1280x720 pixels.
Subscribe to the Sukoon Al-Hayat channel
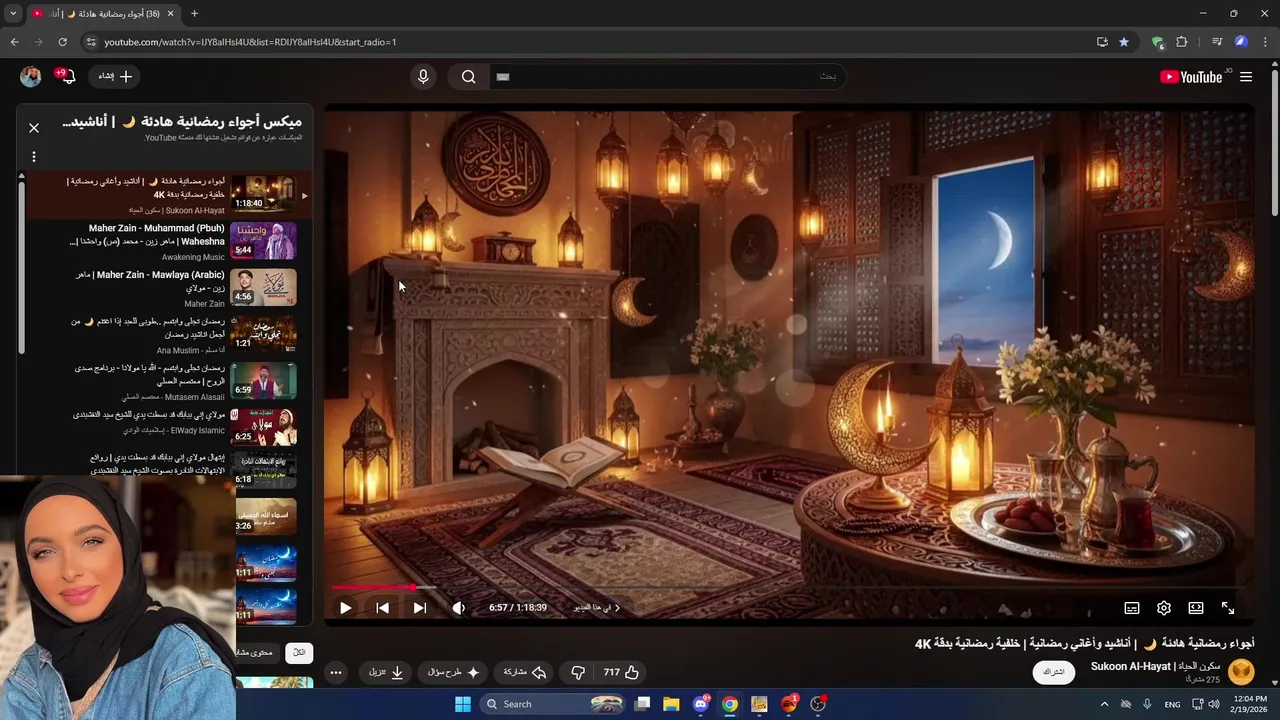(x=1054, y=672)
